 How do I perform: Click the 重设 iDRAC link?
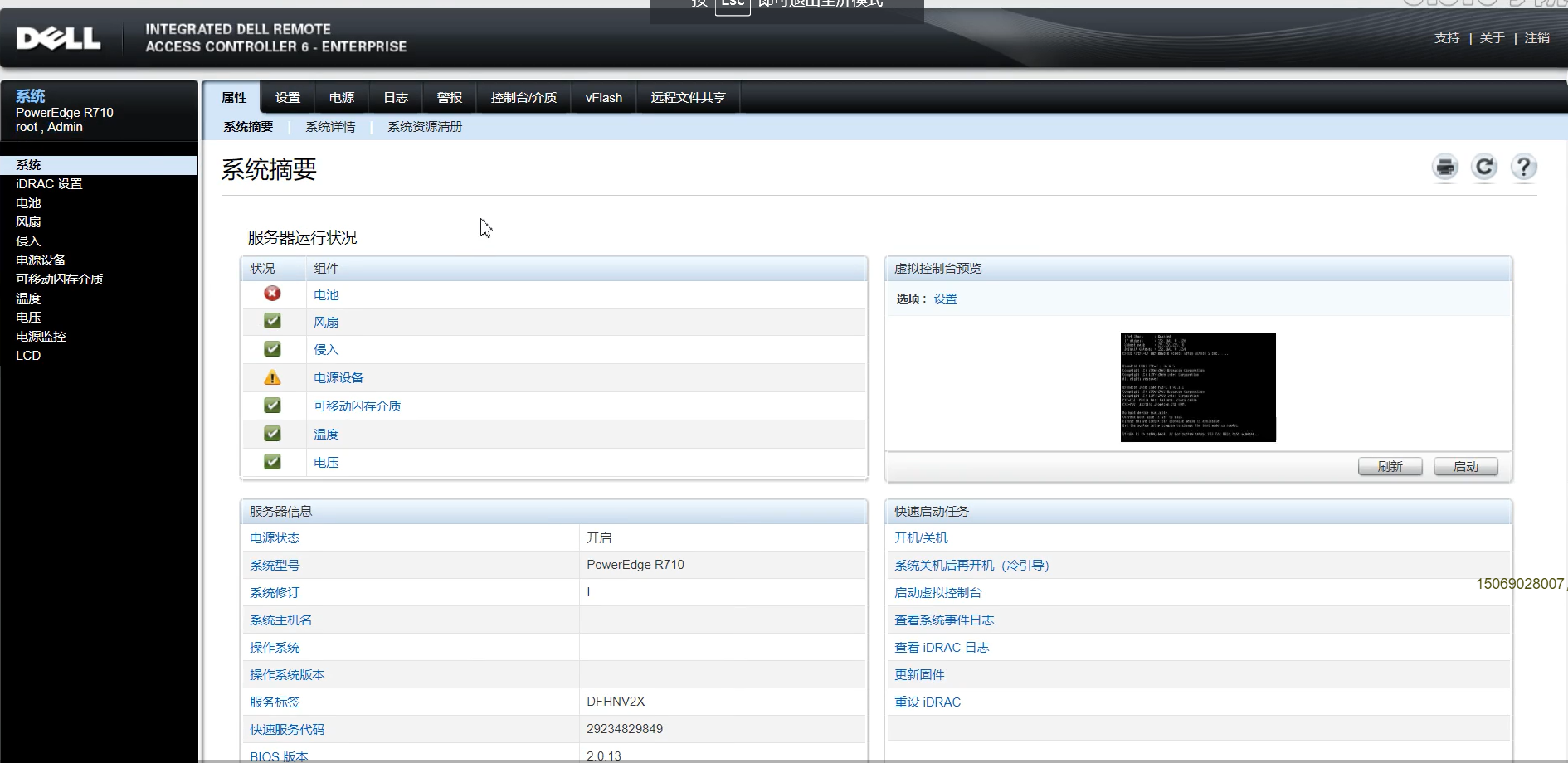pyautogui.click(x=928, y=702)
